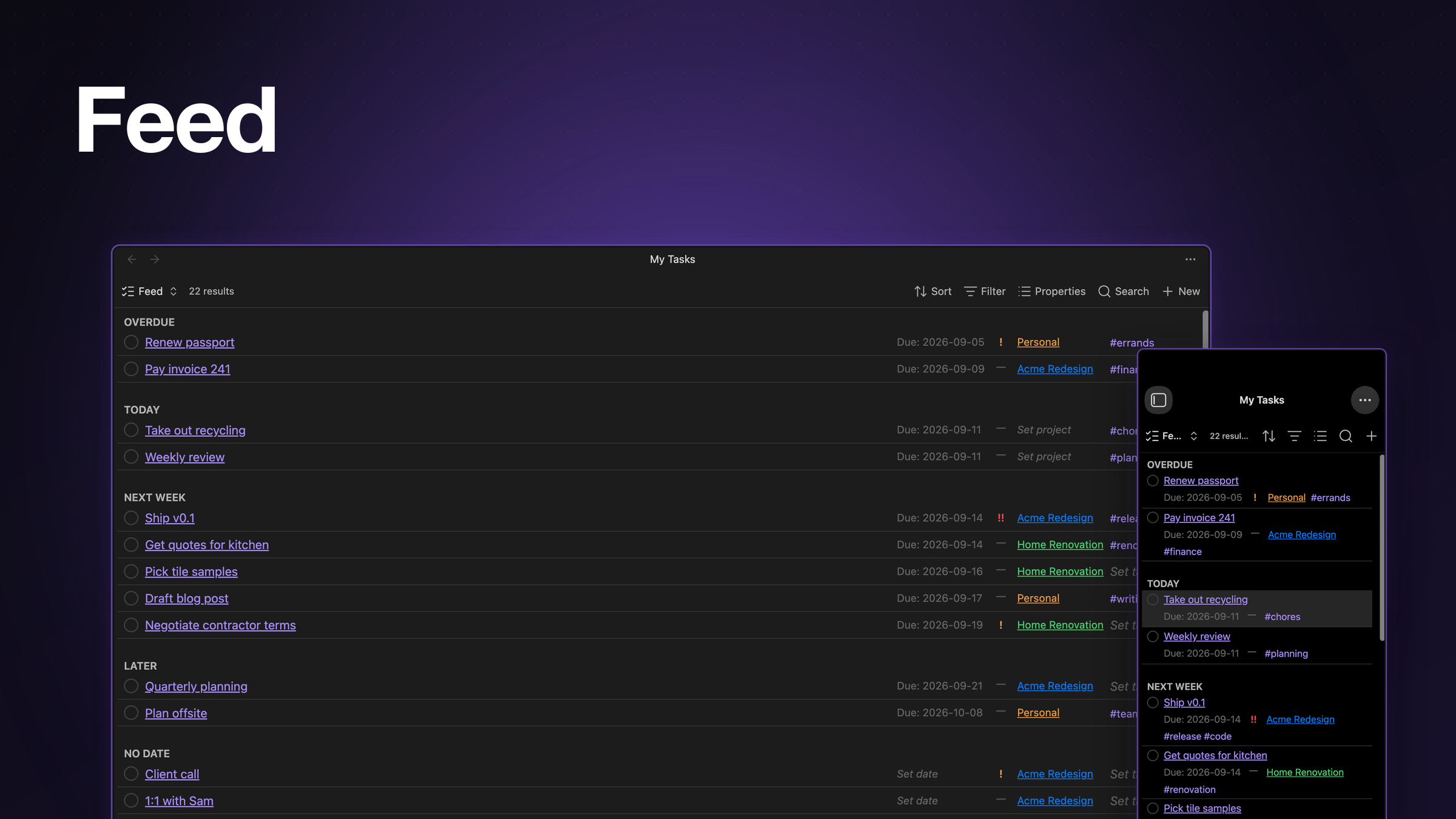
Task: Tap the properties list icon in the mobile panel
Action: [1320, 436]
